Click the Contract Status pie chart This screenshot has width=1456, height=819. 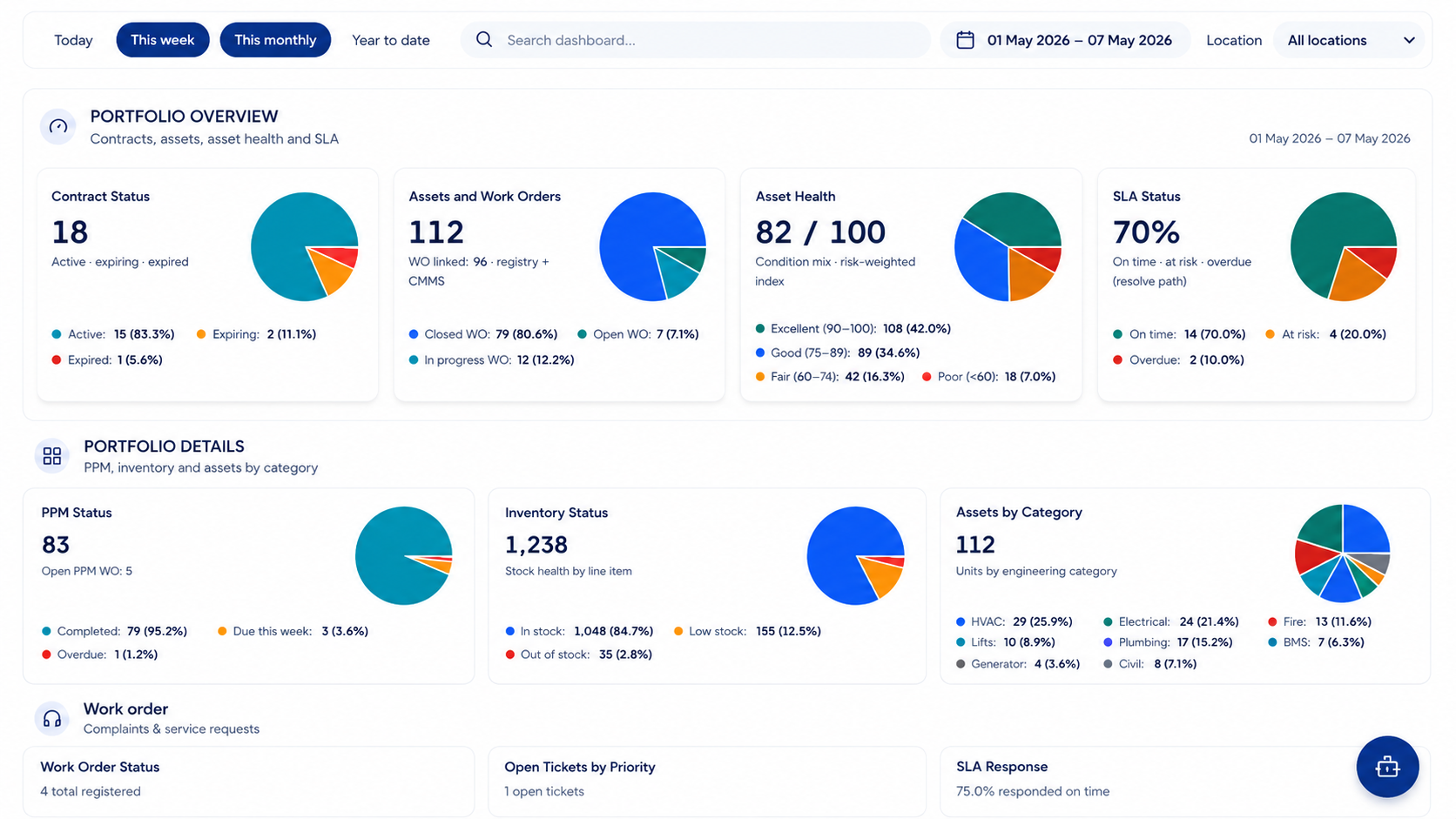305,246
